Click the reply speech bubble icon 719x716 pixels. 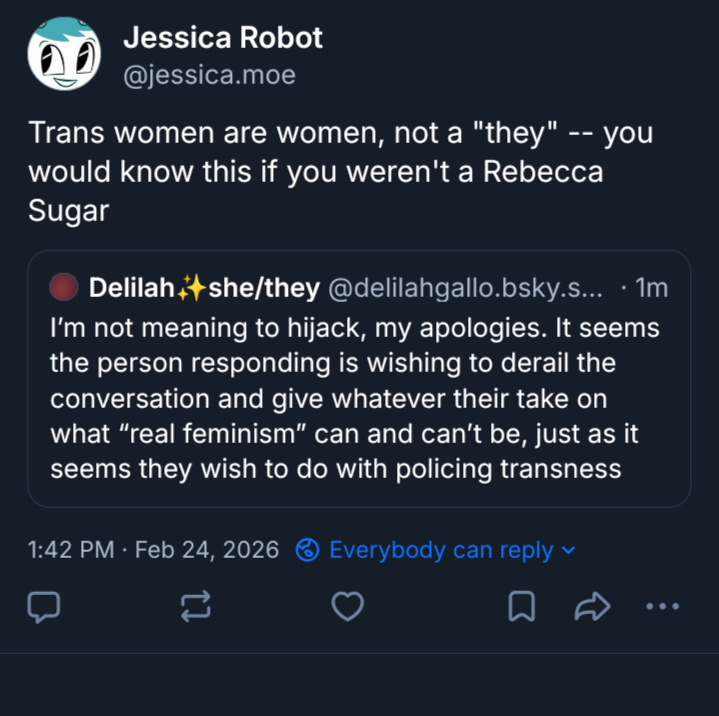pyautogui.click(x=43, y=606)
